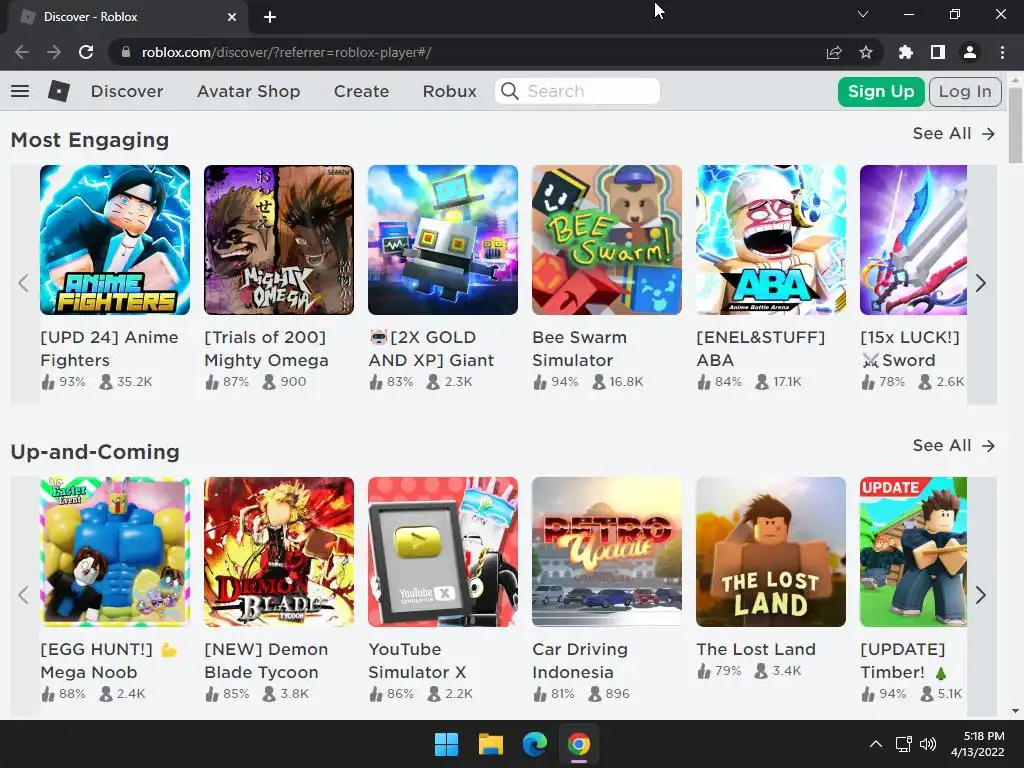Open the hamburger navigation menu
The image size is (1024, 768).
point(20,91)
